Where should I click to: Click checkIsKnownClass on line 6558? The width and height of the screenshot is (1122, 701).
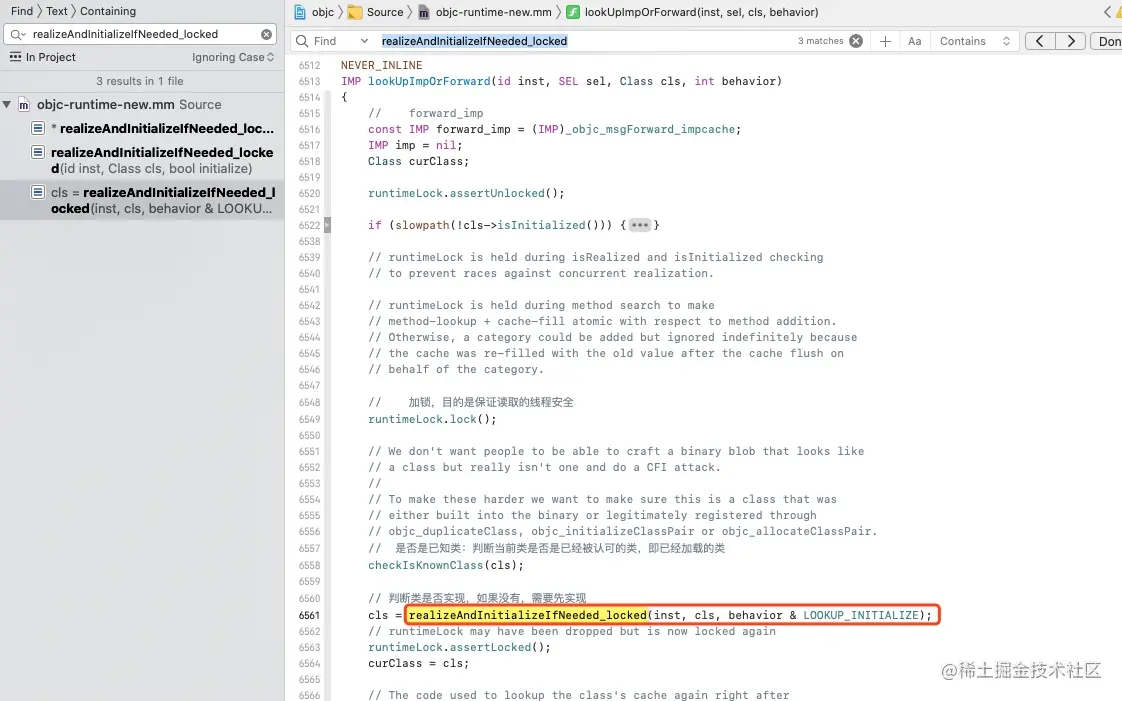(x=426, y=565)
